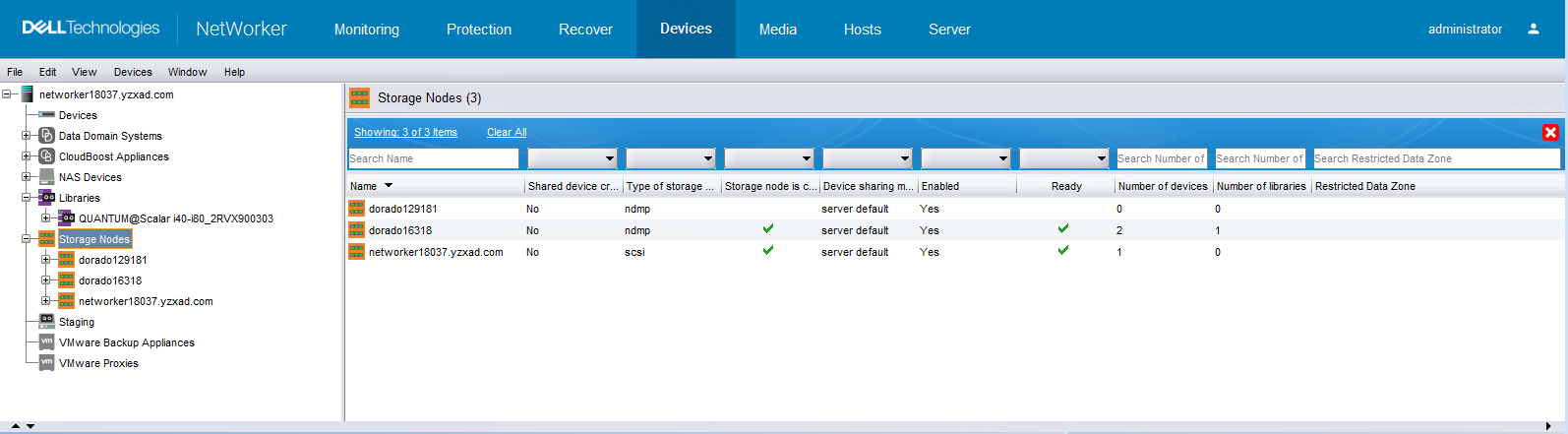Close the filter bar with red X
The height and width of the screenshot is (434, 1568).
(1550, 132)
